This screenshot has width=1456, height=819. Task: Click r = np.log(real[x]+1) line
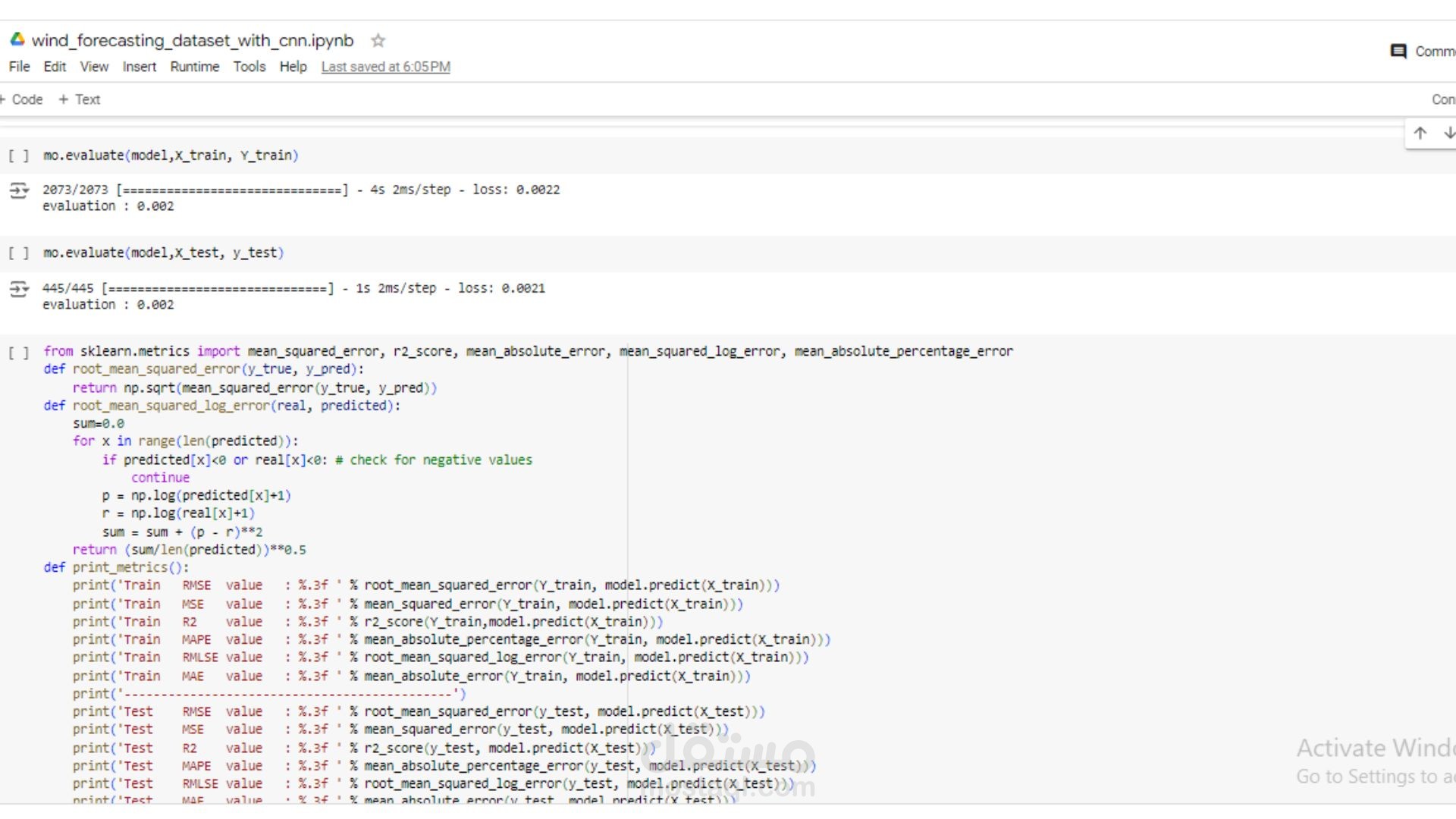[x=178, y=513]
